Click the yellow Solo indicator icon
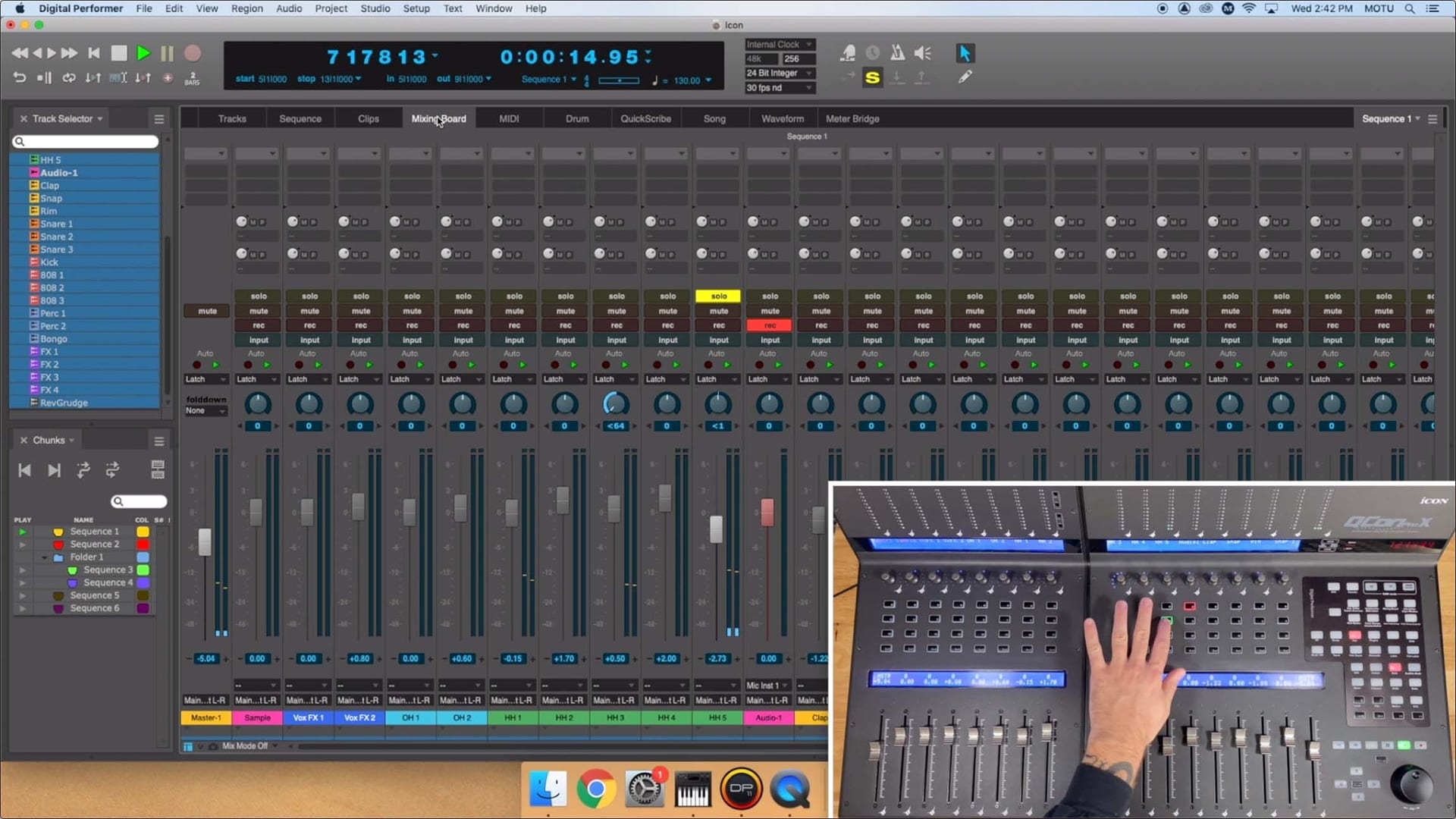The image size is (1456, 819). [x=872, y=77]
